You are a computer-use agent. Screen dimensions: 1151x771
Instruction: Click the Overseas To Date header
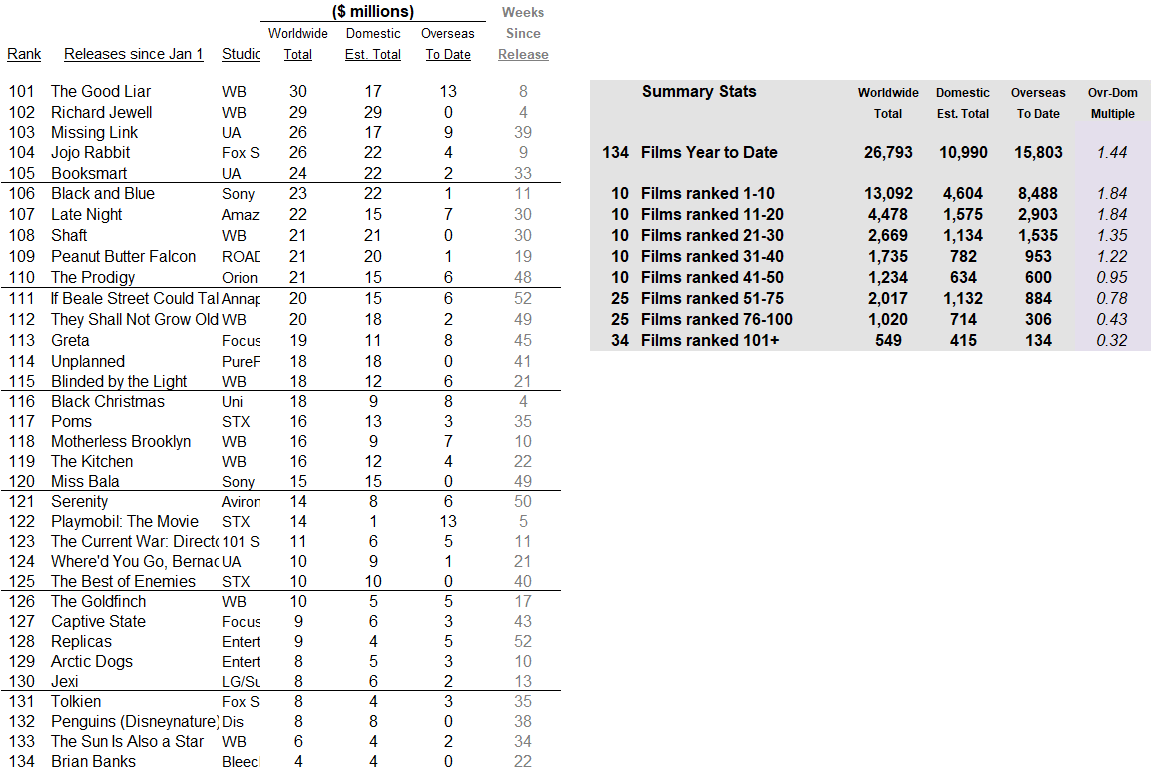pos(448,44)
